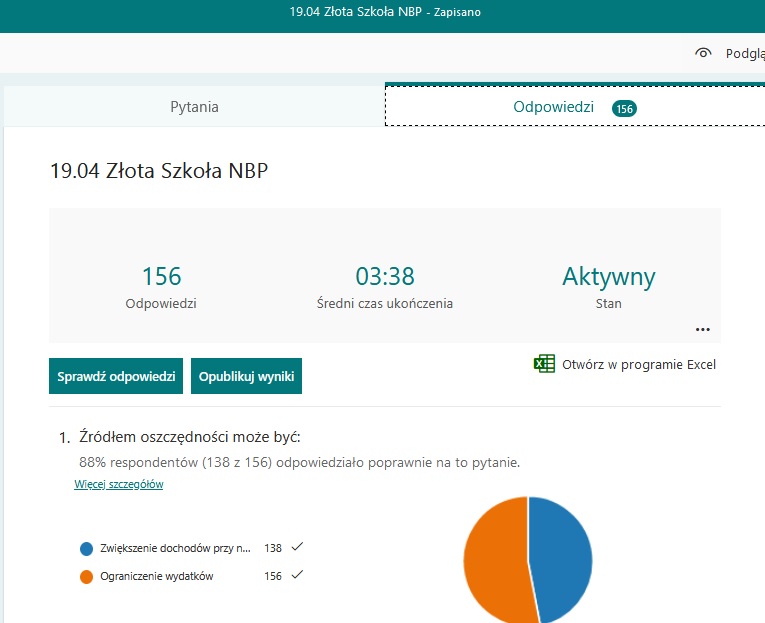Select the 'Ograniczenie wydatków' answer text
Image resolution: width=765 pixels, height=623 pixels.
157,576
